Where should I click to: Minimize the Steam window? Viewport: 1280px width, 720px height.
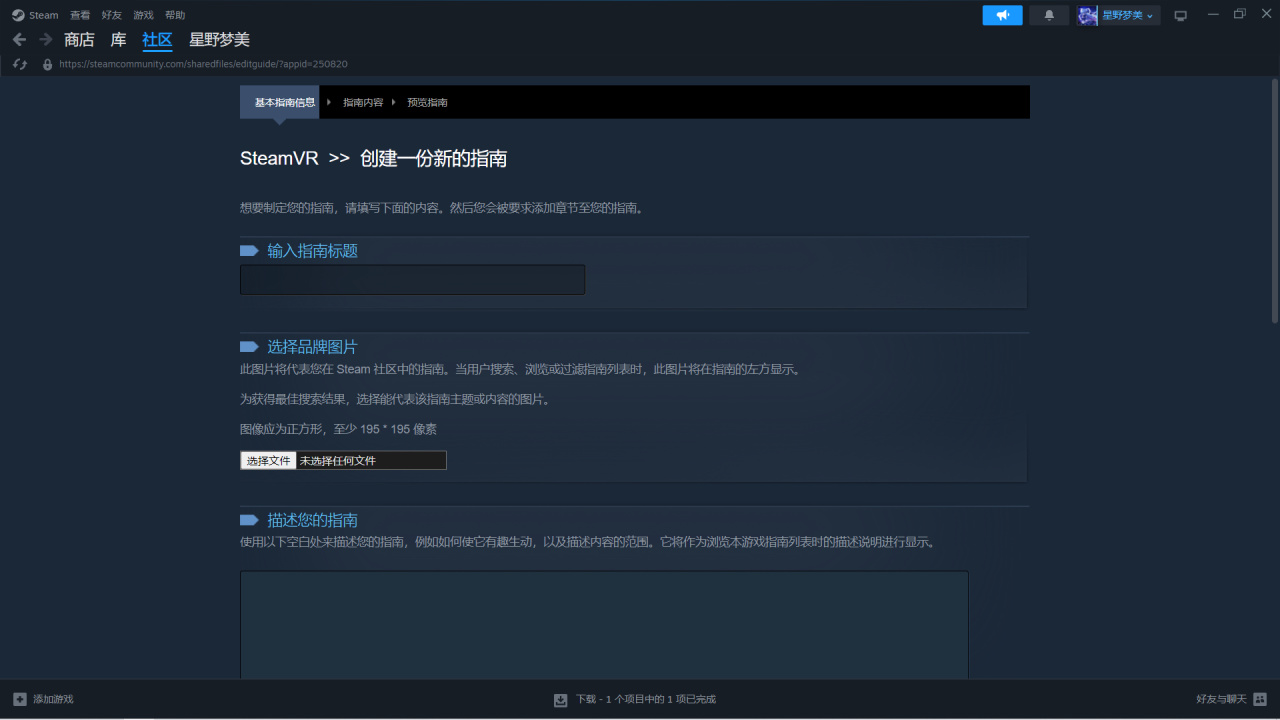point(1214,15)
